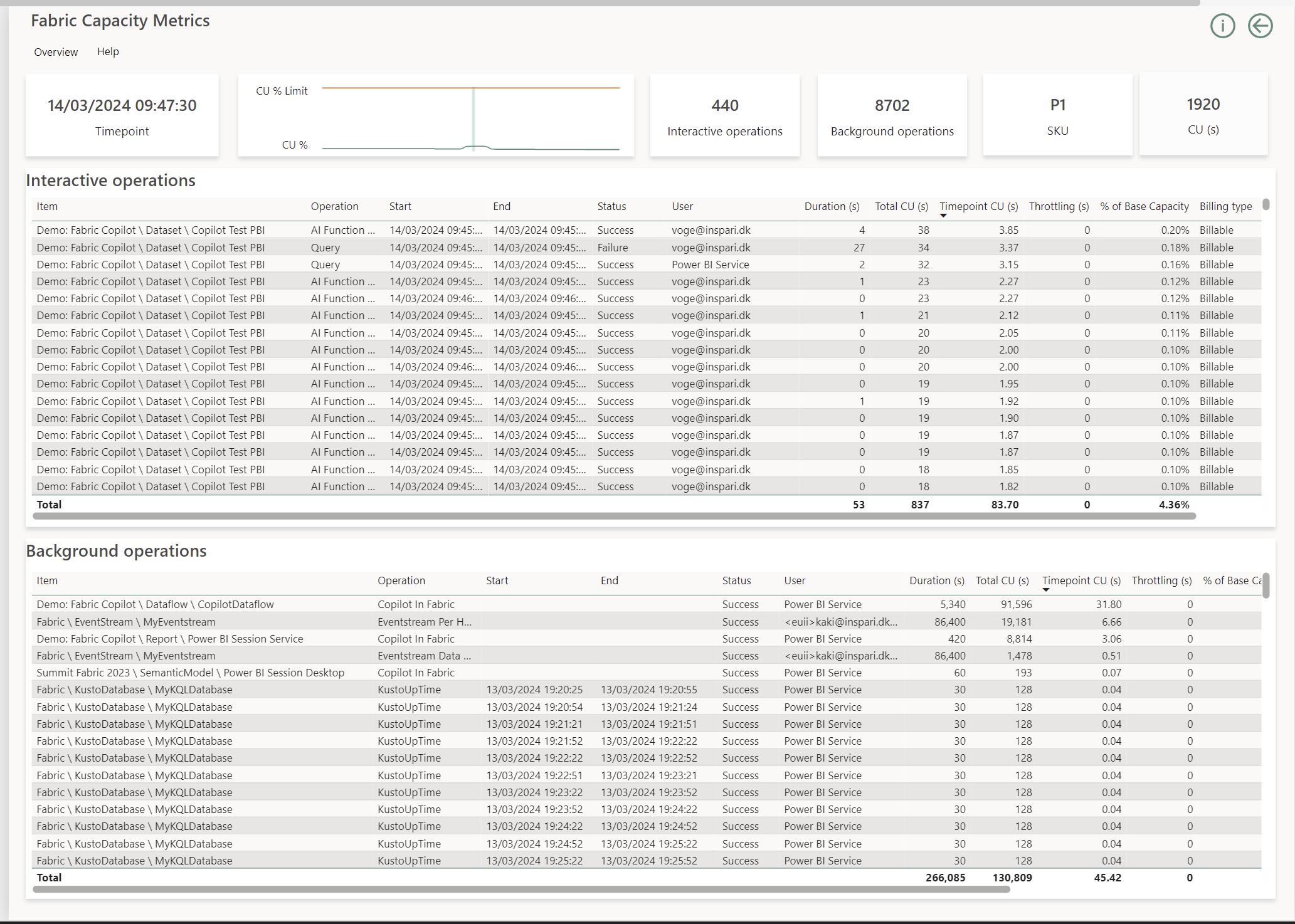
Task: Select the Timepoint card showing 14/03/2024
Action: pyautogui.click(x=122, y=115)
